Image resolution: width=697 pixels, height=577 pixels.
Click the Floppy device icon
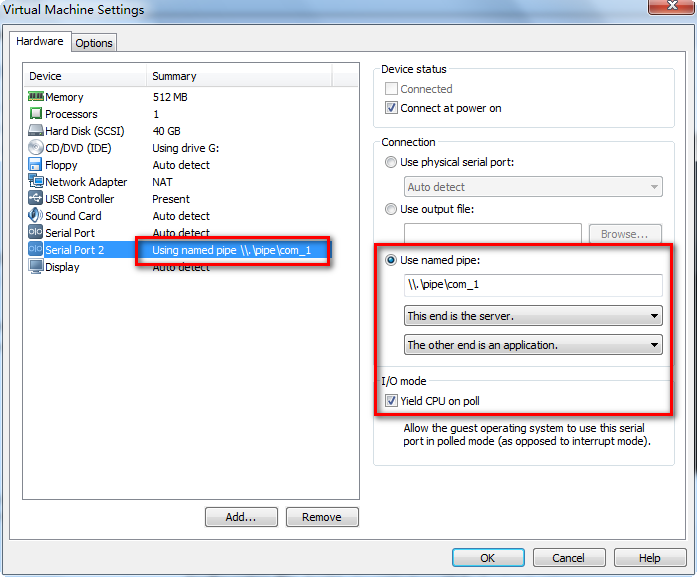36,164
